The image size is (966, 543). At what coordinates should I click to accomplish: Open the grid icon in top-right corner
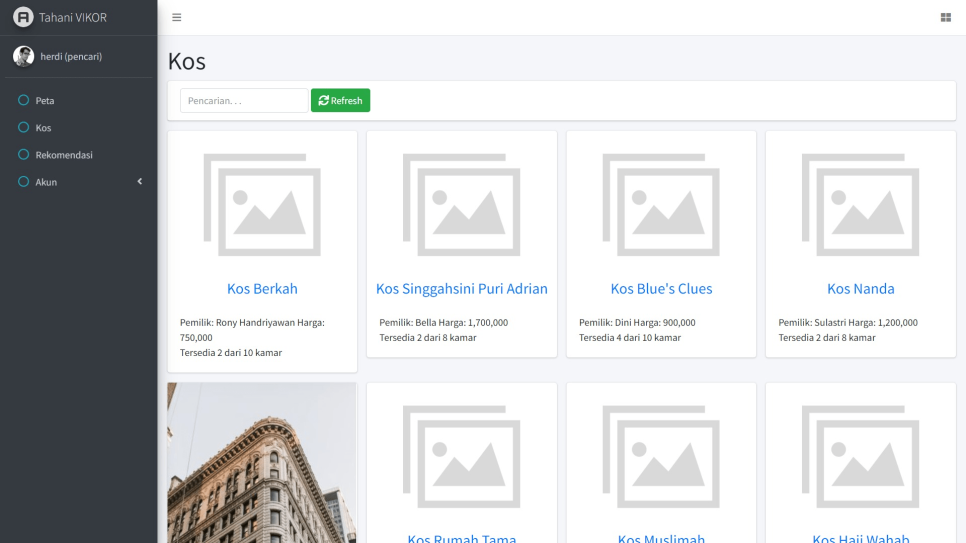945,17
